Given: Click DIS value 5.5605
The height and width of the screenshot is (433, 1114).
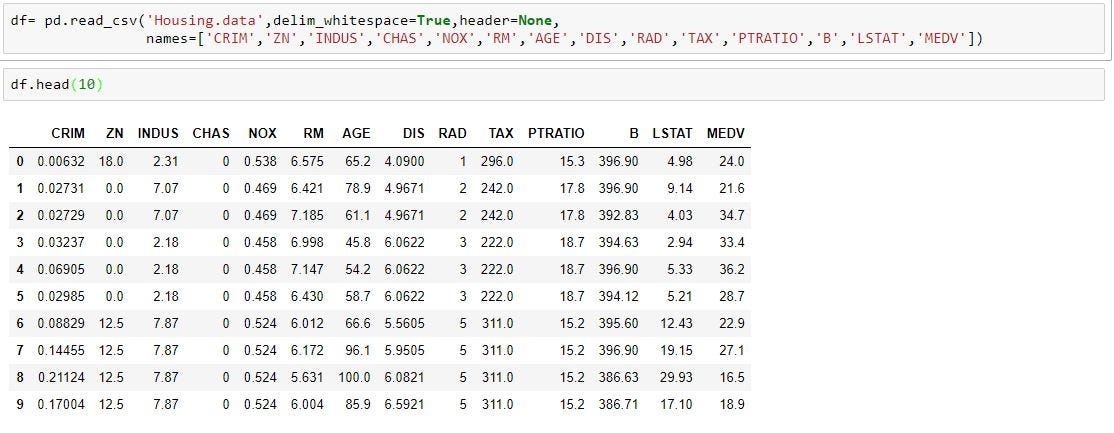Looking at the screenshot, I should point(404,324).
